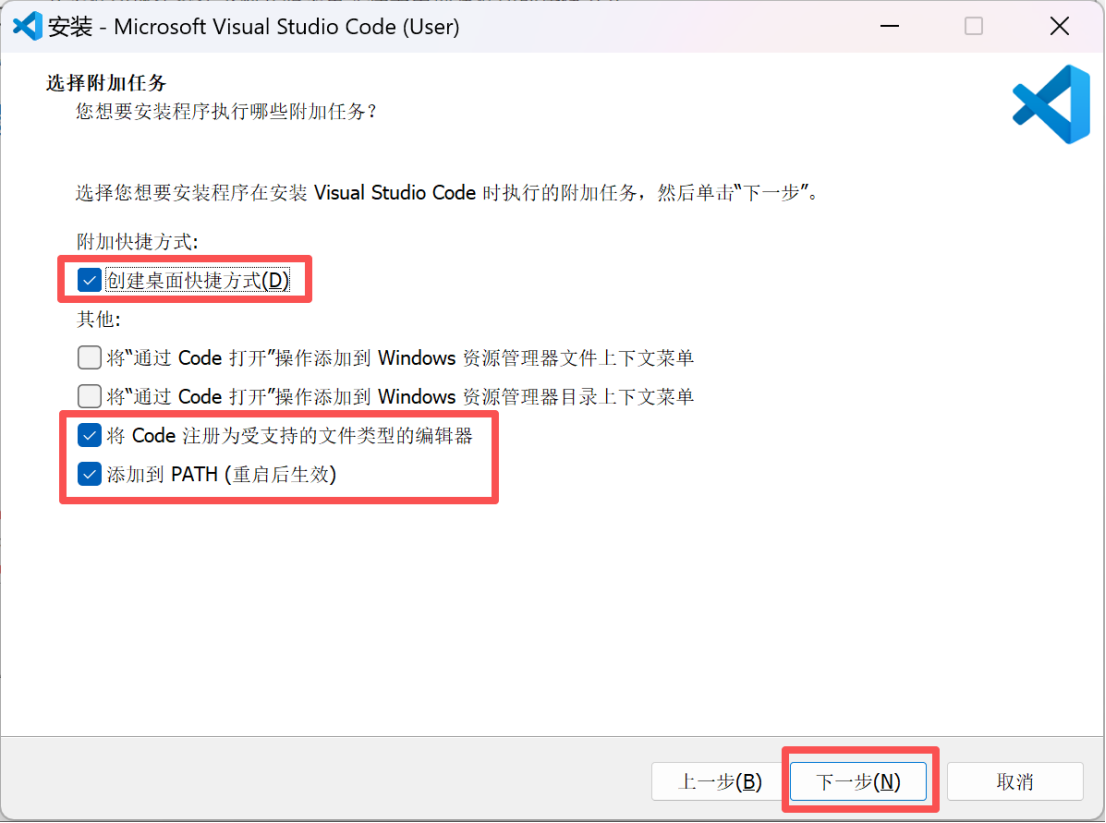This screenshot has height=823, width=1106.
Task: Click the disabled maximize button
Action: (974, 27)
